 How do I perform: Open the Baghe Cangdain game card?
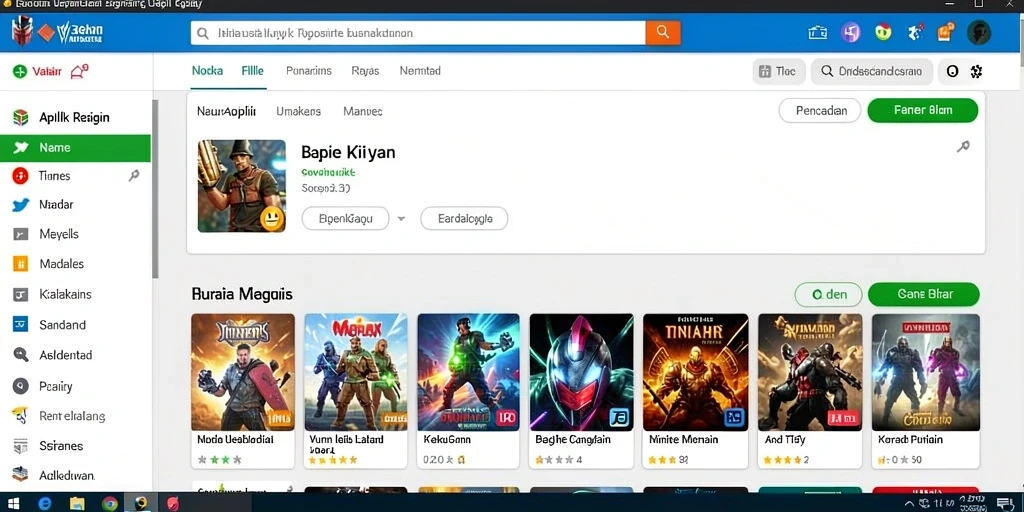point(581,391)
